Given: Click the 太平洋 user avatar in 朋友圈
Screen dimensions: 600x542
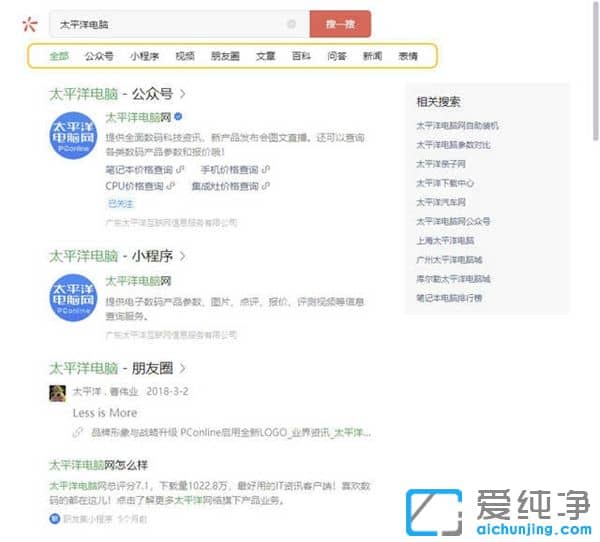Looking at the screenshot, I should (x=57, y=393).
